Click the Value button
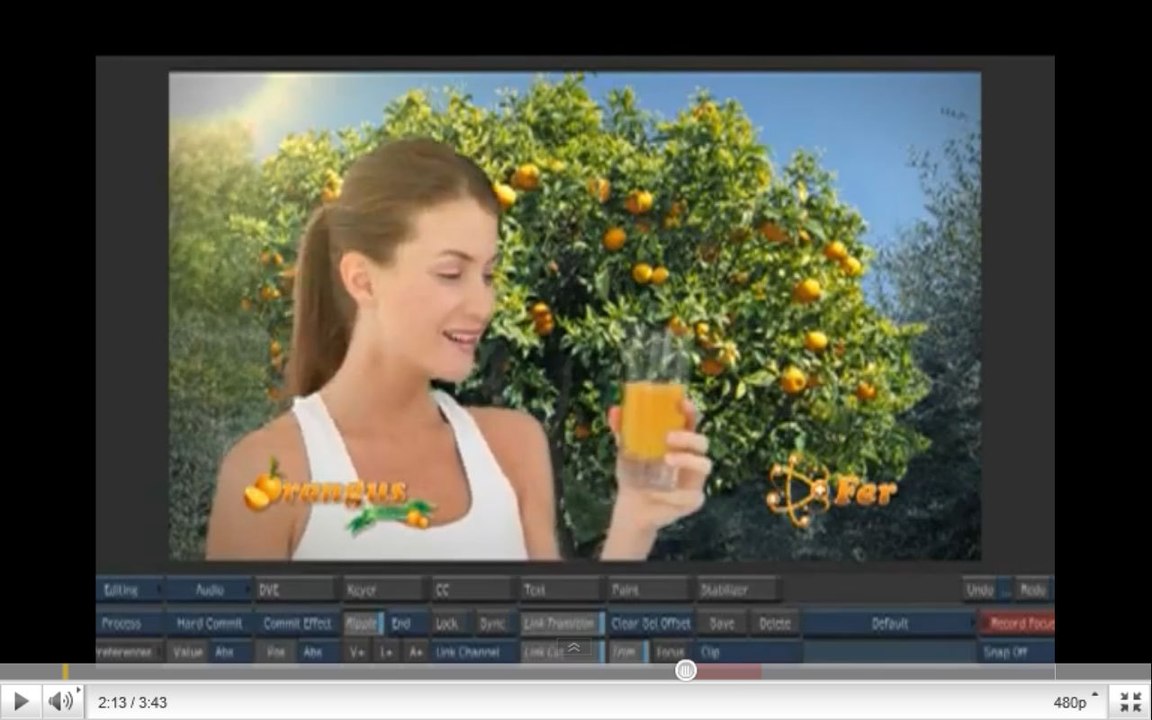Screen dimensions: 1152x720 187,652
